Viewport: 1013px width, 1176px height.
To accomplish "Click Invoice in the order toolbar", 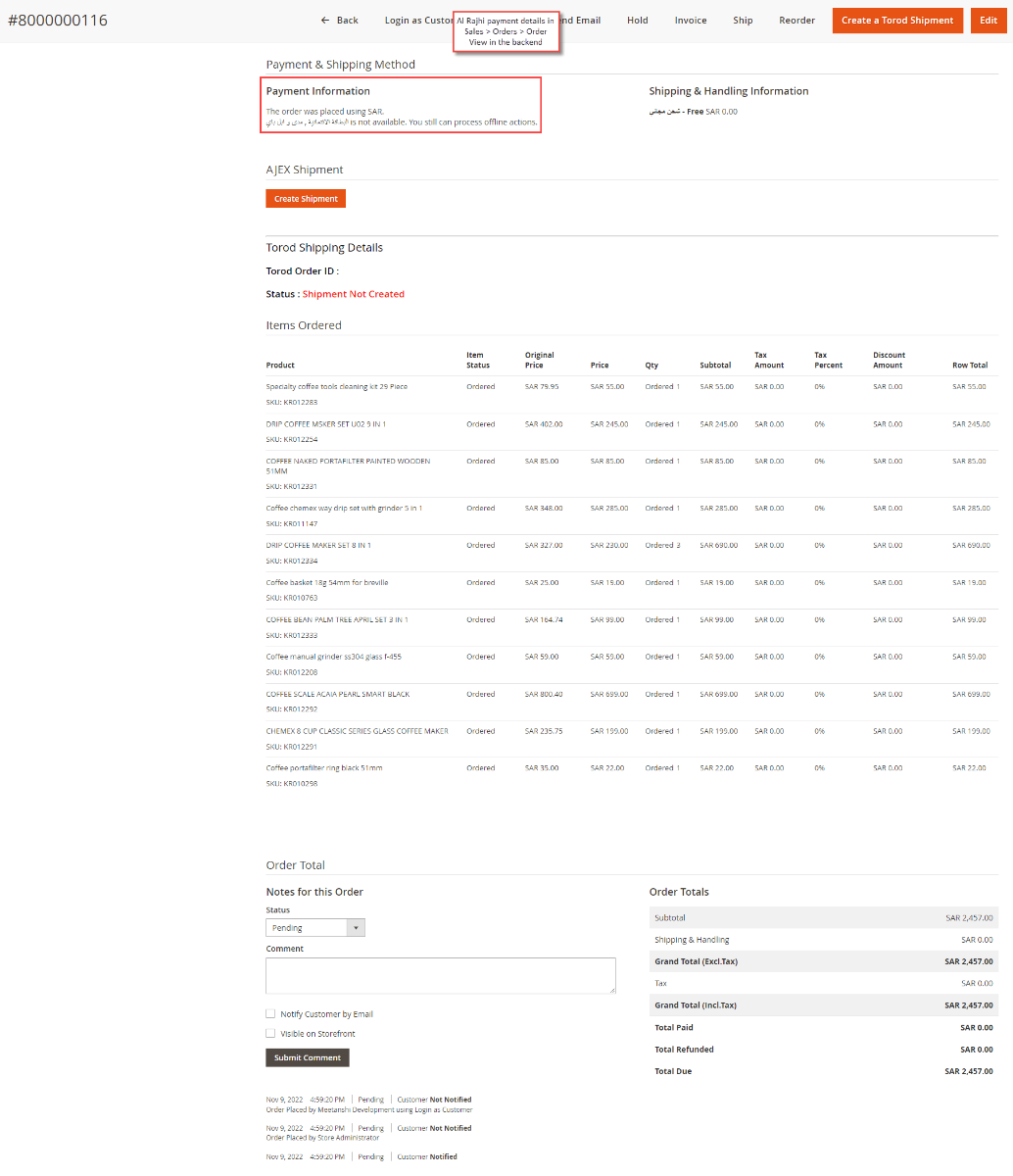I will pyautogui.click(x=690, y=20).
